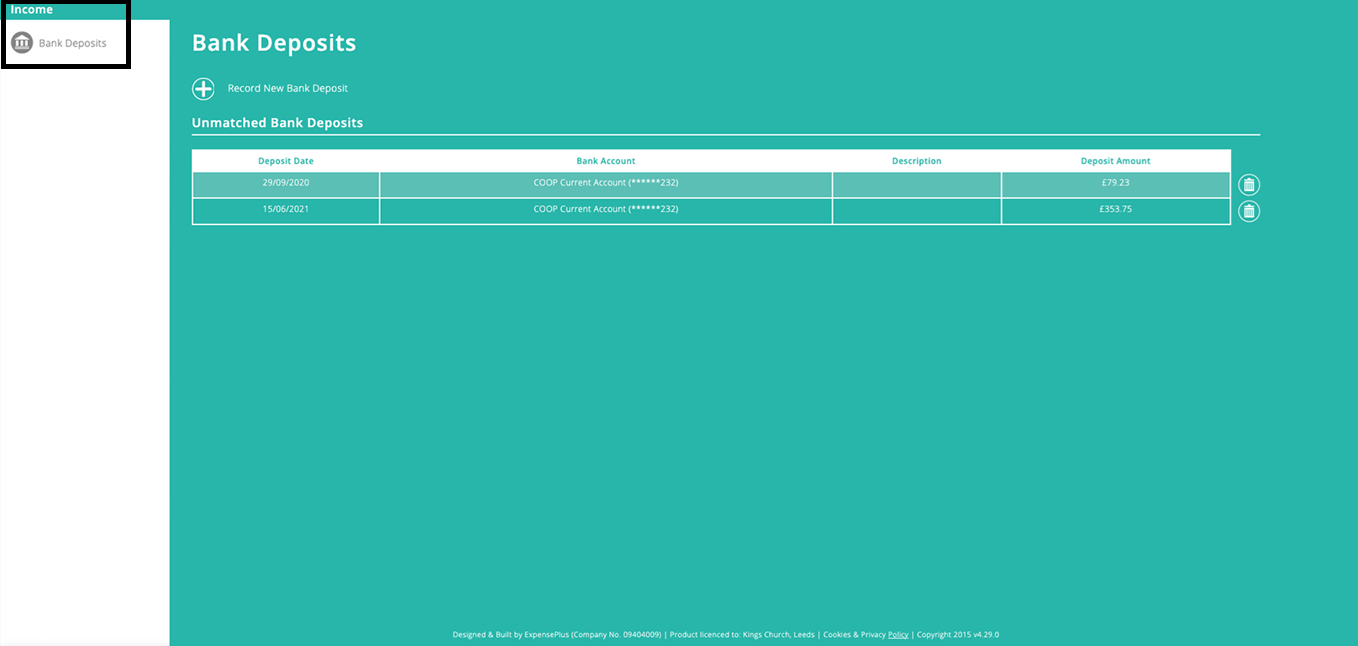The height and width of the screenshot is (646, 1358).
Task: Click the empty description cell for £79.23 row
Action: tap(917, 184)
